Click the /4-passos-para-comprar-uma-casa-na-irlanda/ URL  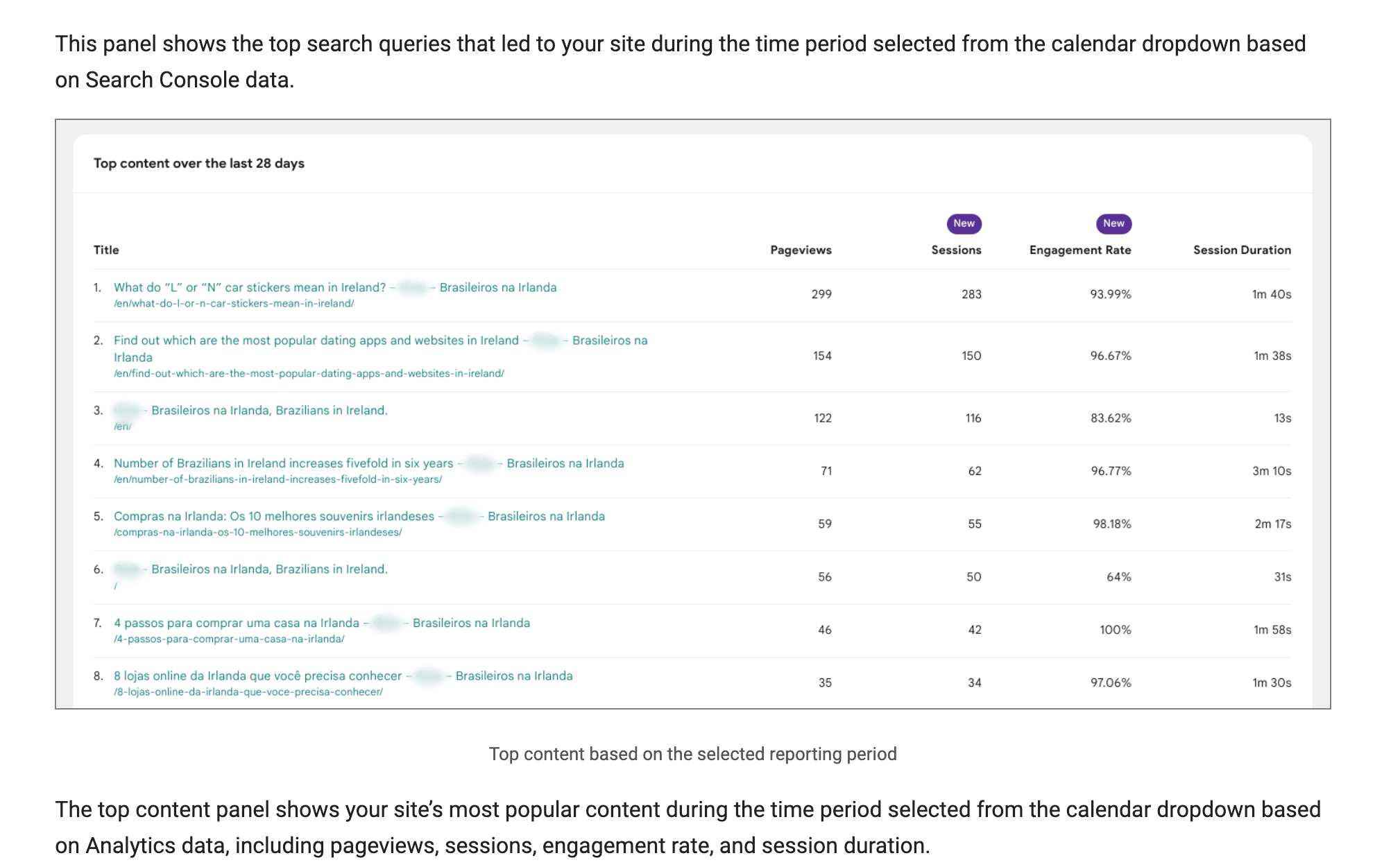[x=229, y=639]
